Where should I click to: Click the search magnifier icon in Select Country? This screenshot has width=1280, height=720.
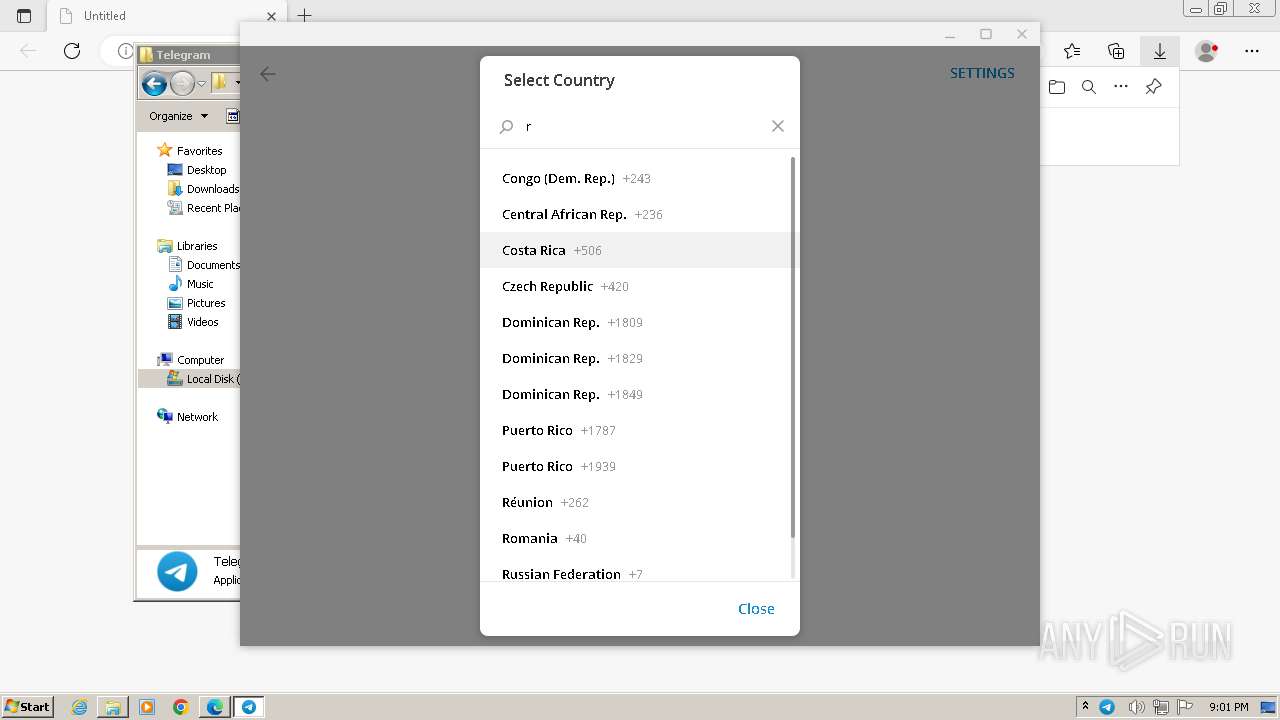[507, 127]
